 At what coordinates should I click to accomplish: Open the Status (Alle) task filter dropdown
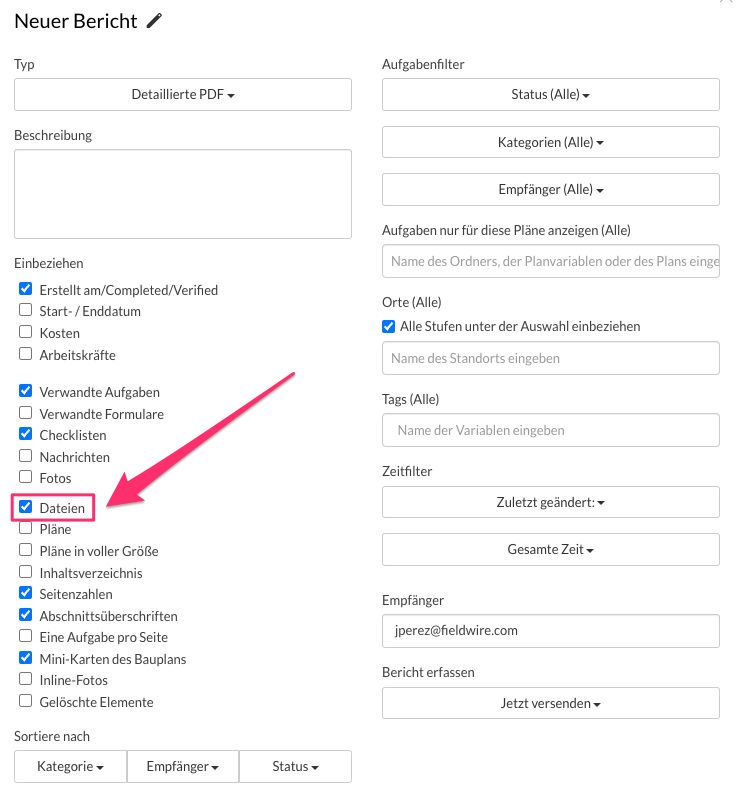(x=550, y=94)
